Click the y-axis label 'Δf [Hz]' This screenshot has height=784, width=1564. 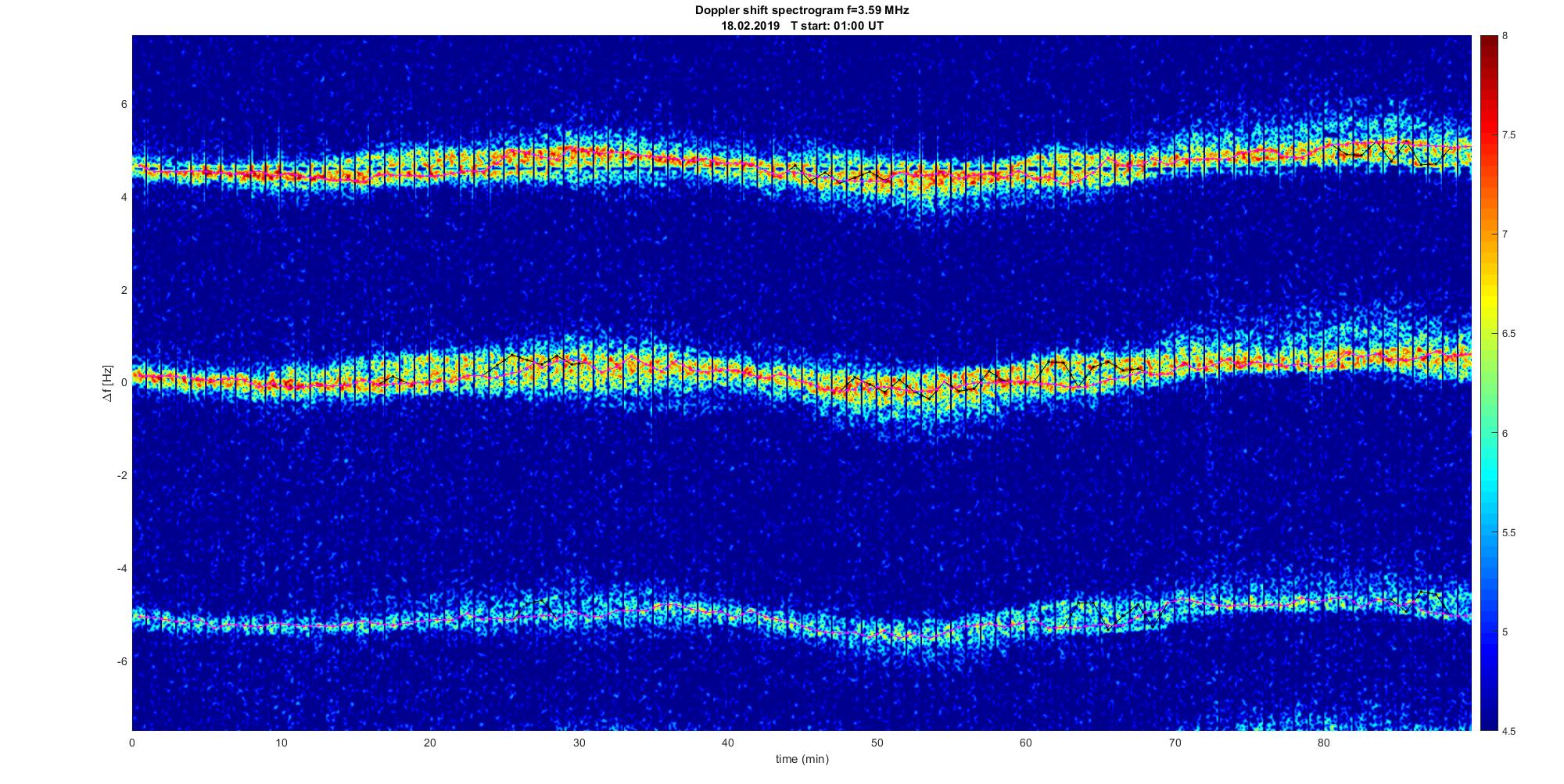(x=107, y=383)
